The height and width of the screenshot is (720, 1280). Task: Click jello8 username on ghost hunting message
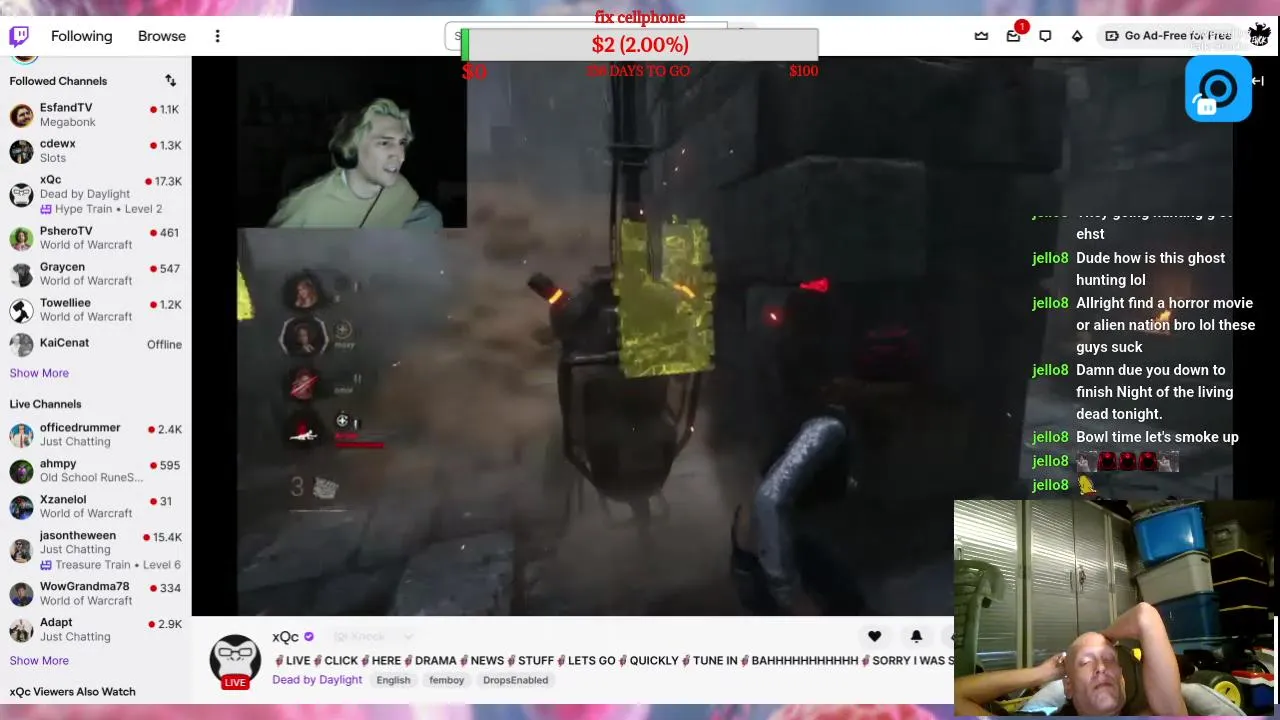coord(1050,258)
